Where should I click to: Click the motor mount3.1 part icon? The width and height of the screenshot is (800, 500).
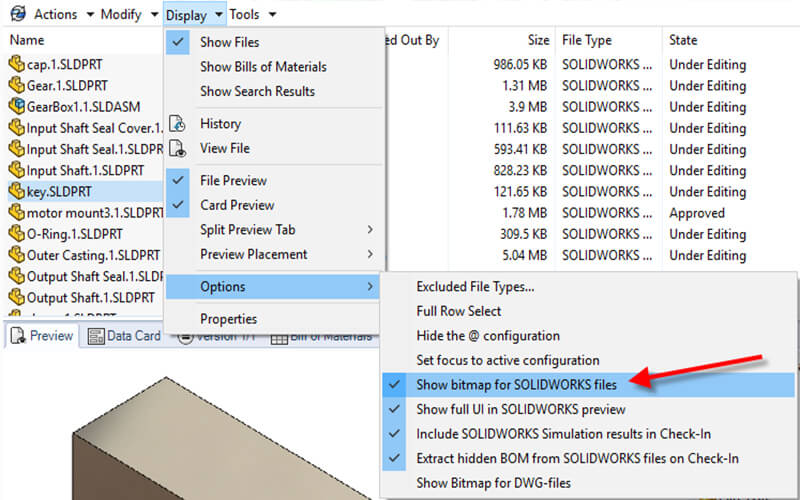click(16, 212)
